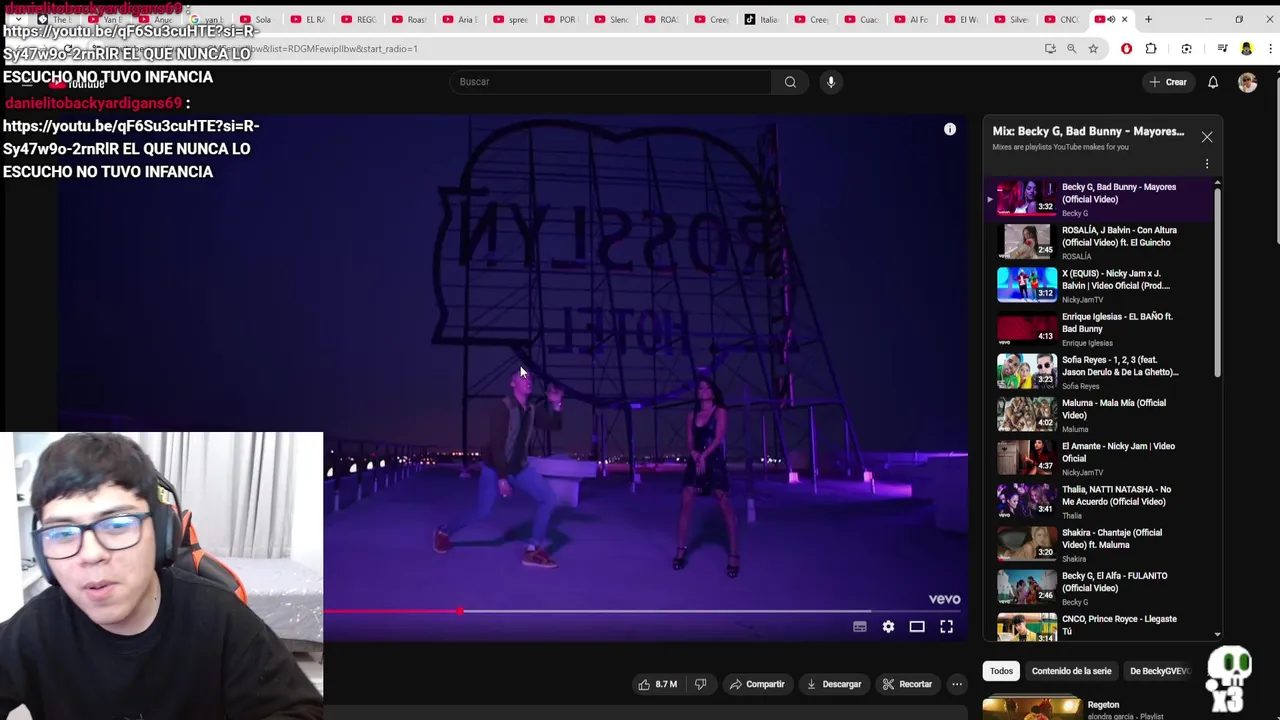Open video player settings gear

pos(888,627)
